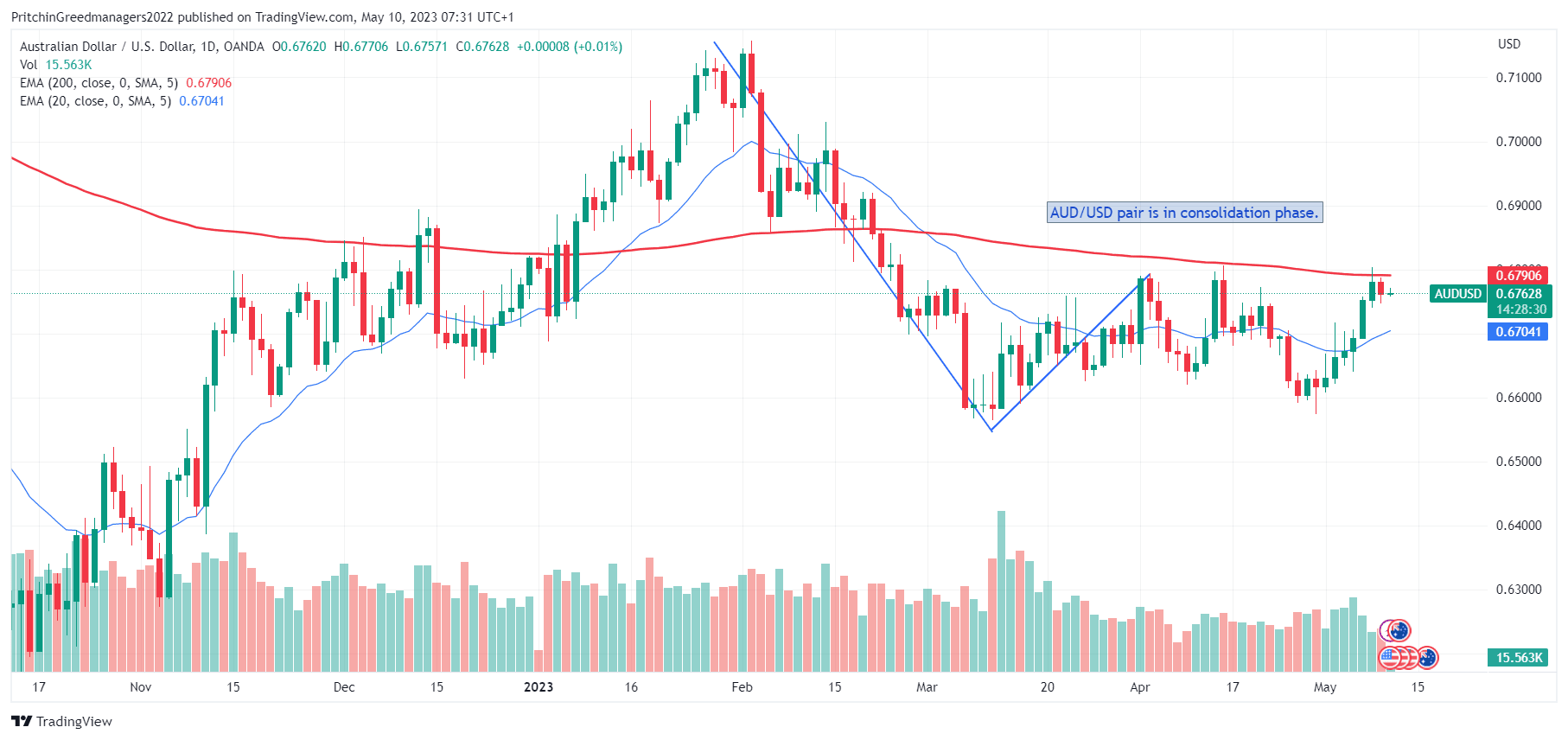Select the 'AUD/USD pair is in consolidation phase.' note

pos(1184,213)
